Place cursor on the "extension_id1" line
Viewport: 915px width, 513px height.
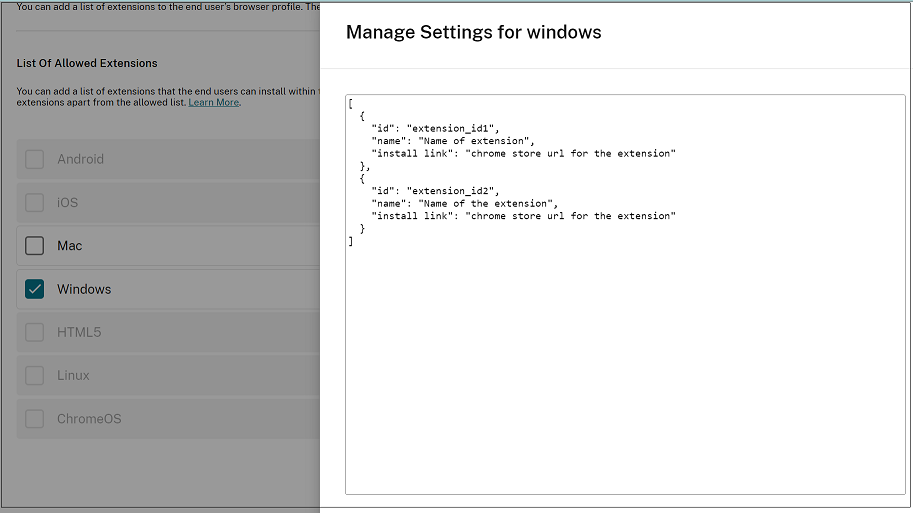coord(435,129)
